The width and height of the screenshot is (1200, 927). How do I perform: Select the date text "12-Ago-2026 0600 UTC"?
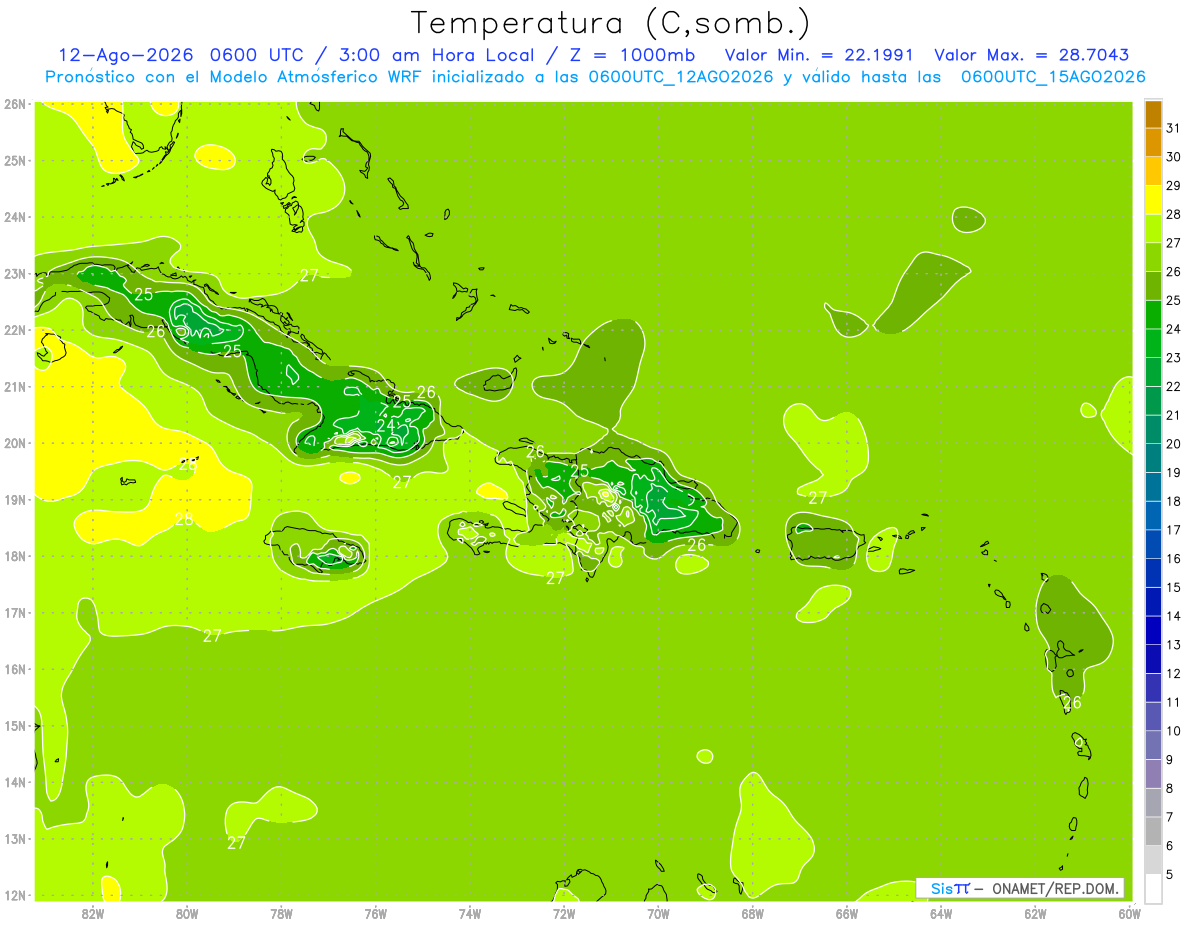[x=180, y=56]
